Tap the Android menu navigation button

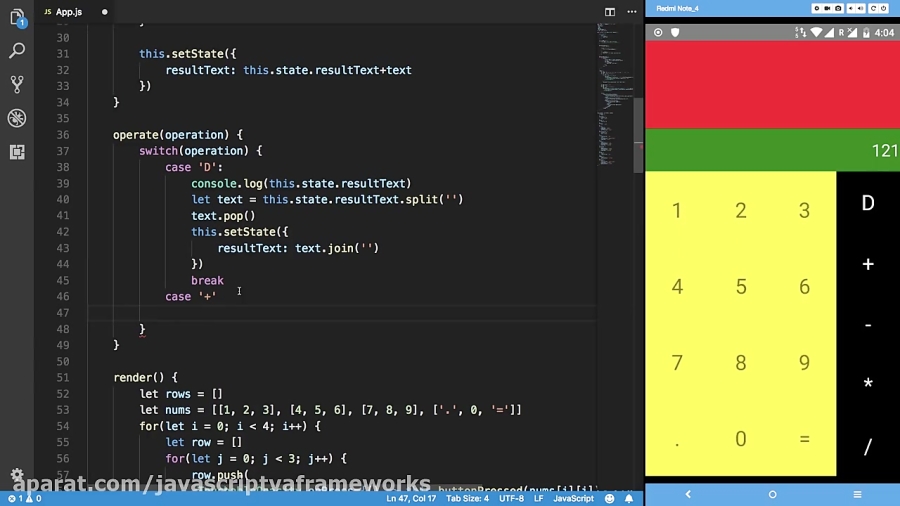click(857, 494)
